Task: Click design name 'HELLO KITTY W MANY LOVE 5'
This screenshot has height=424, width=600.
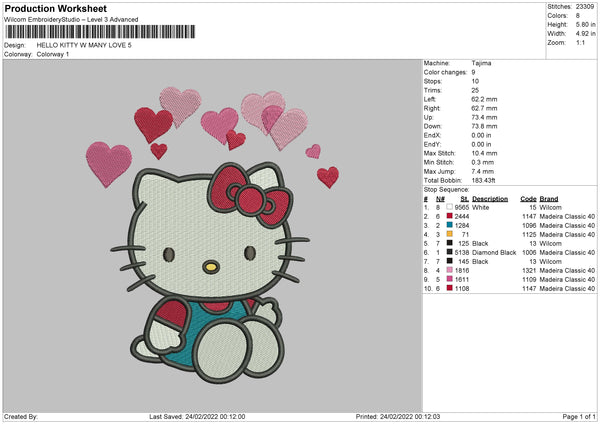Action: (x=84, y=45)
